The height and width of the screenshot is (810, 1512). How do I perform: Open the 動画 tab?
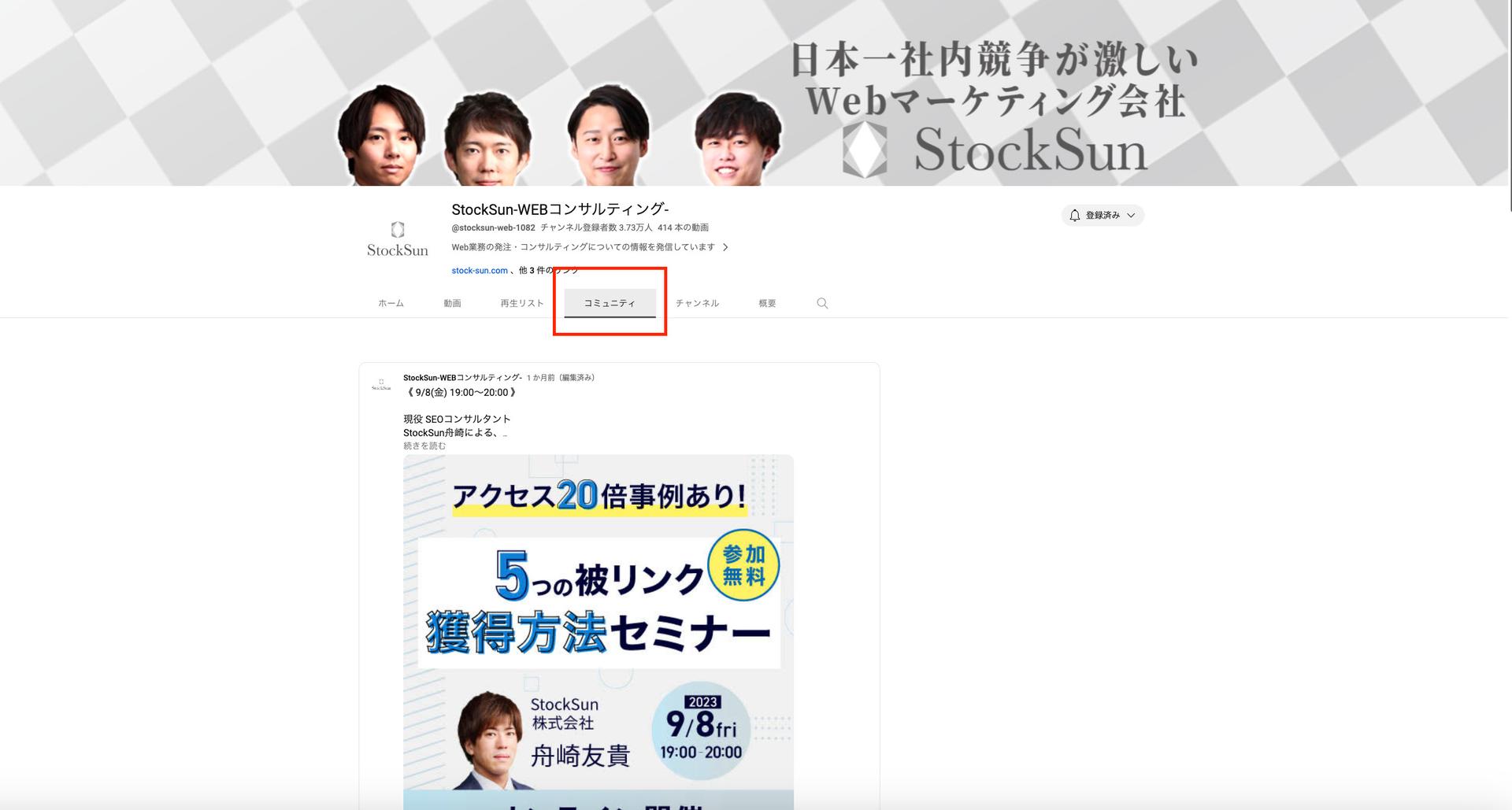click(452, 302)
